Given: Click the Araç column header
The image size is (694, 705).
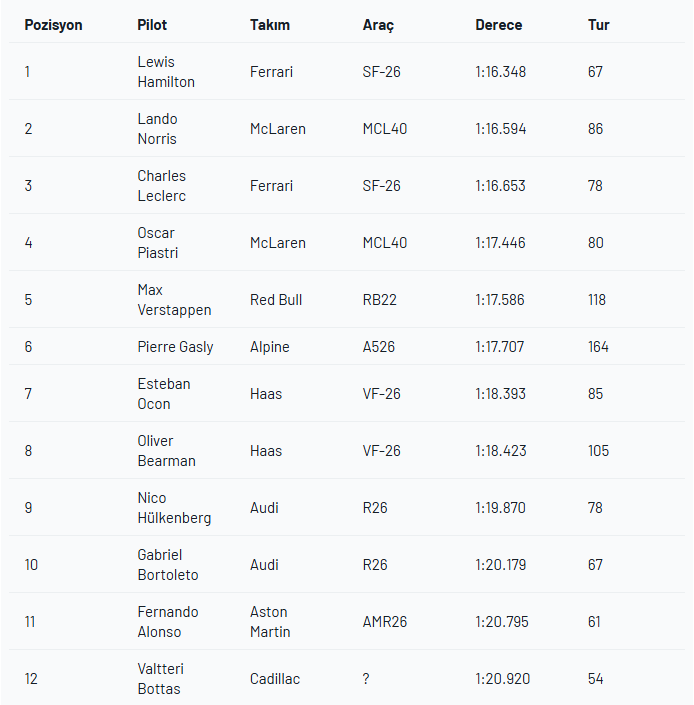Looking at the screenshot, I should (378, 25).
